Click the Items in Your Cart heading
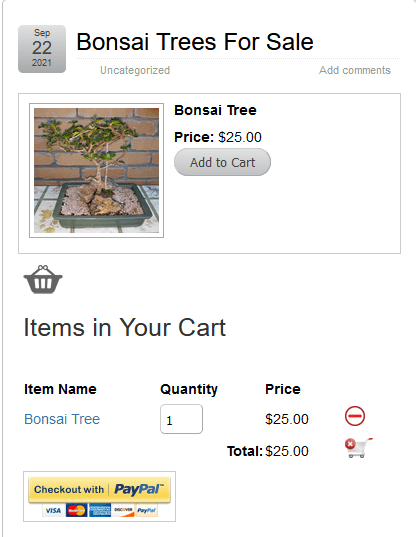 125,327
